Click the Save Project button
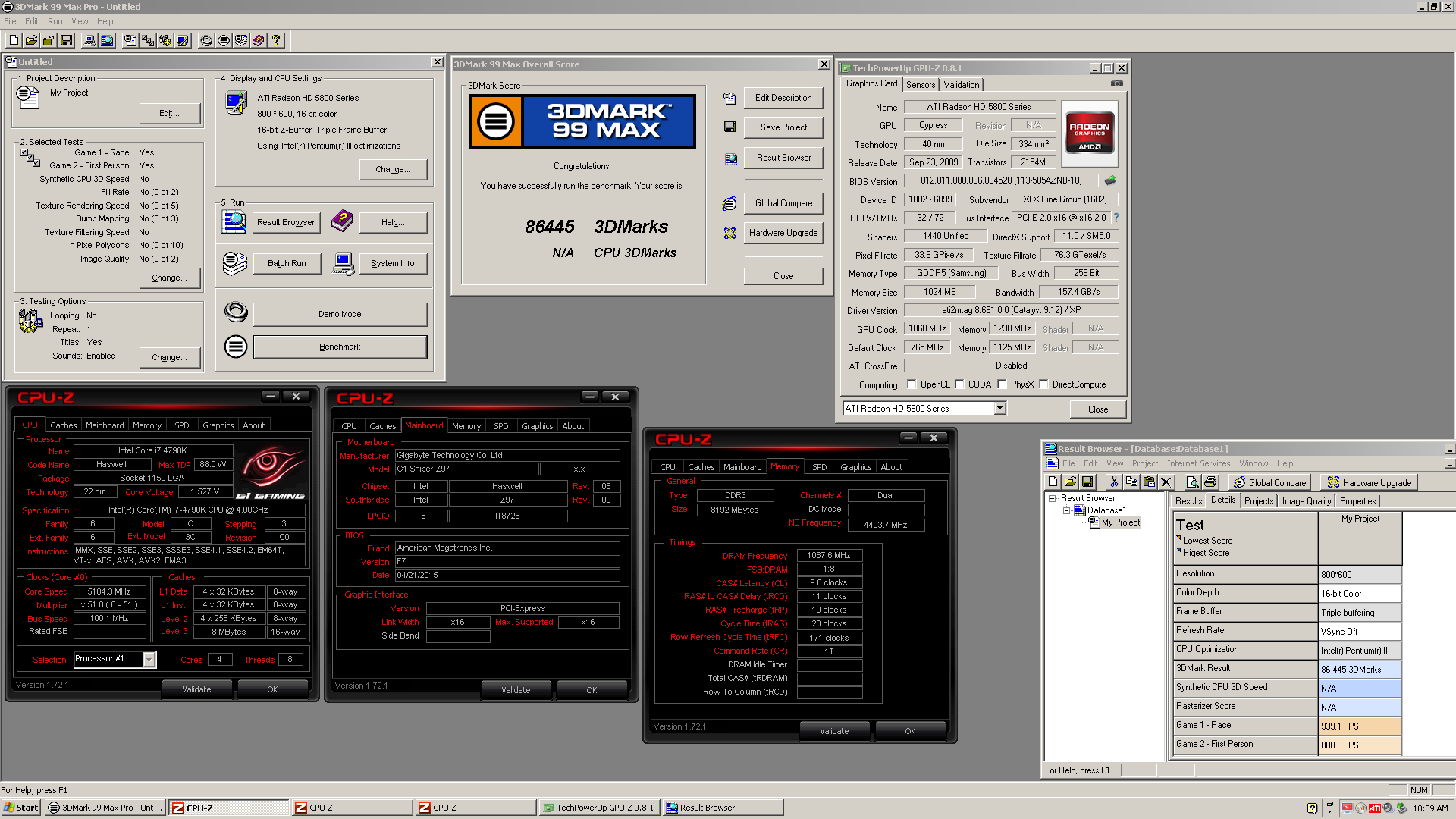Screen dimensions: 1456x819 (x=783, y=127)
